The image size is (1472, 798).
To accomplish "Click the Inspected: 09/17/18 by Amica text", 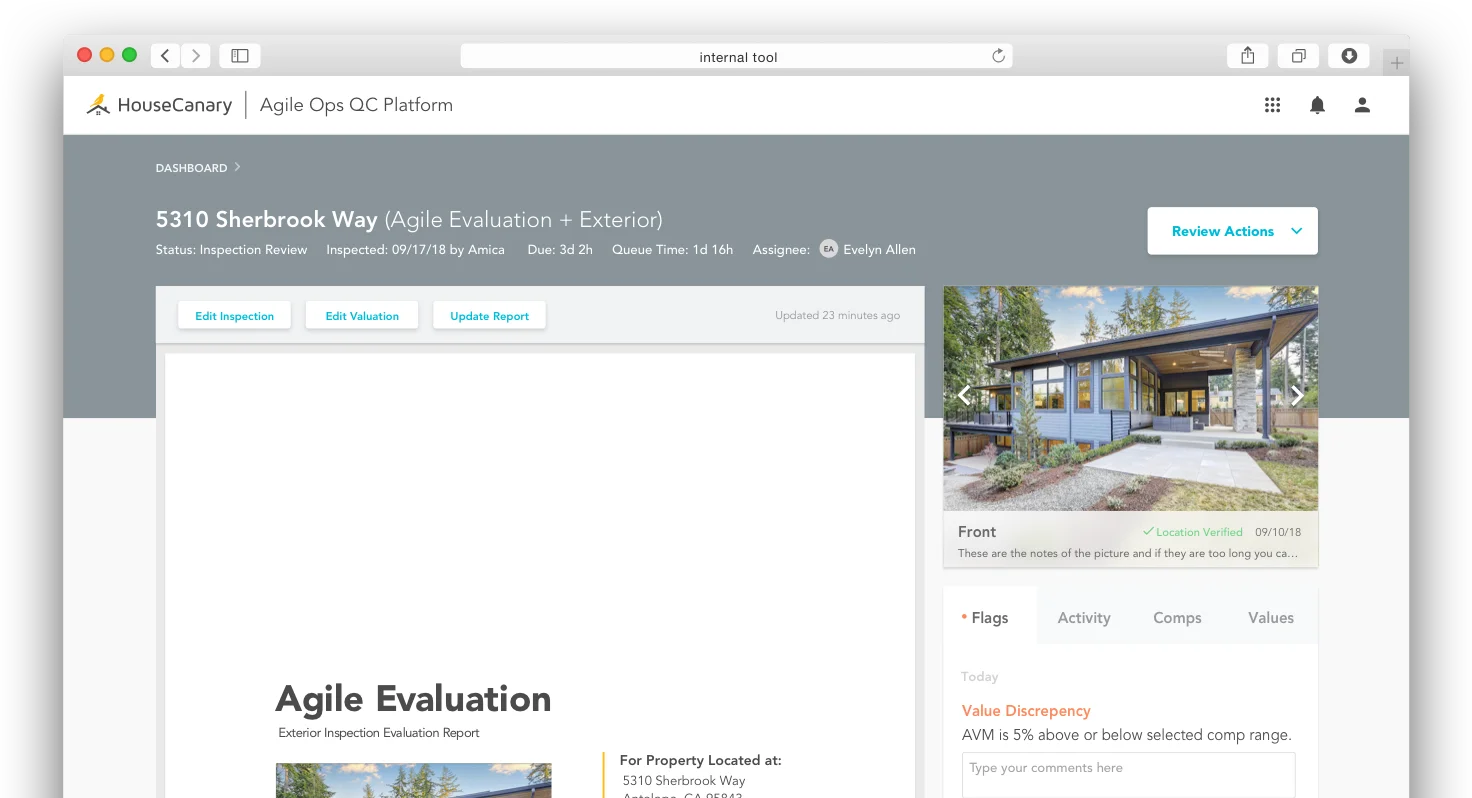I will pos(415,249).
